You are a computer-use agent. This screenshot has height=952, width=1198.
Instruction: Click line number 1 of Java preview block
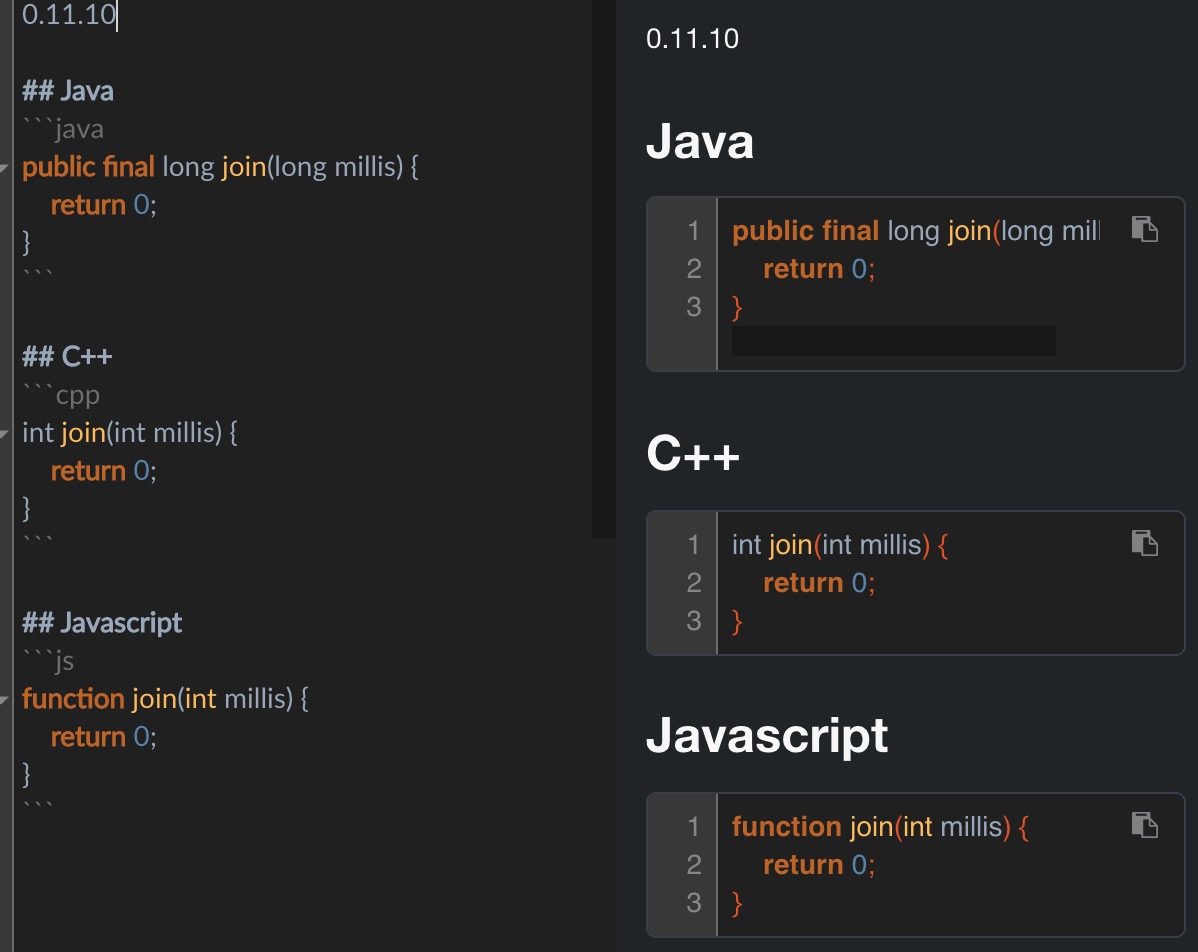(x=693, y=230)
